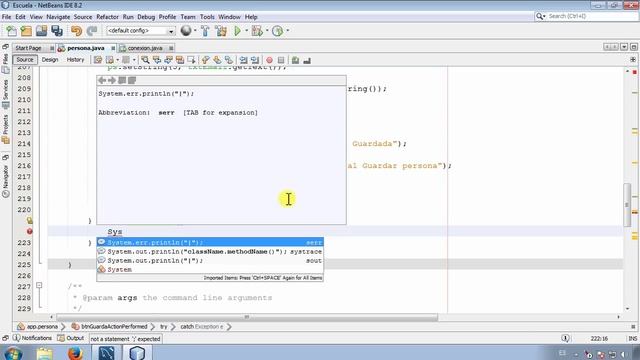The width and height of the screenshot is (640, 360).
Task: Click Shift Line Right icon
Action: click(x=255, y=60)
